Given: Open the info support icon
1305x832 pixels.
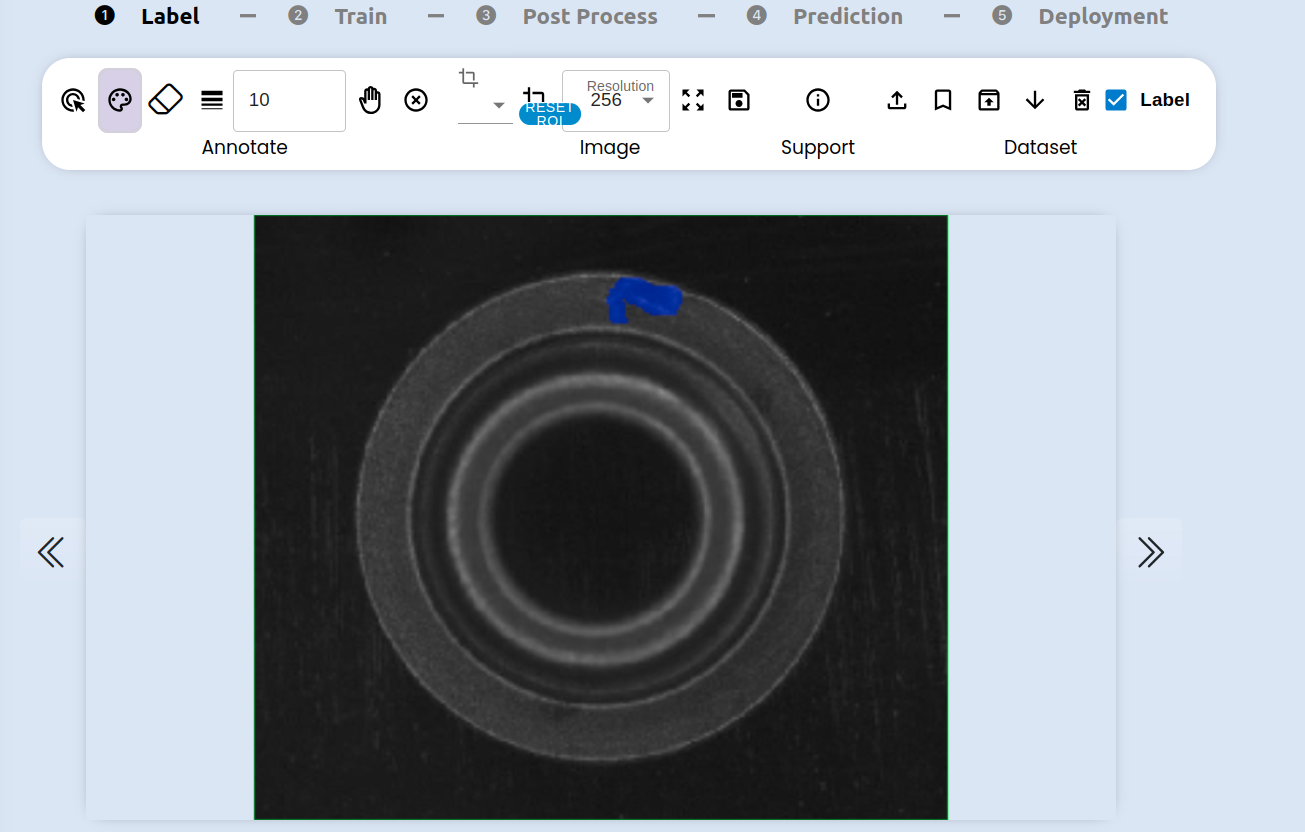Looking at the screenshot, I should click(818, 100).
